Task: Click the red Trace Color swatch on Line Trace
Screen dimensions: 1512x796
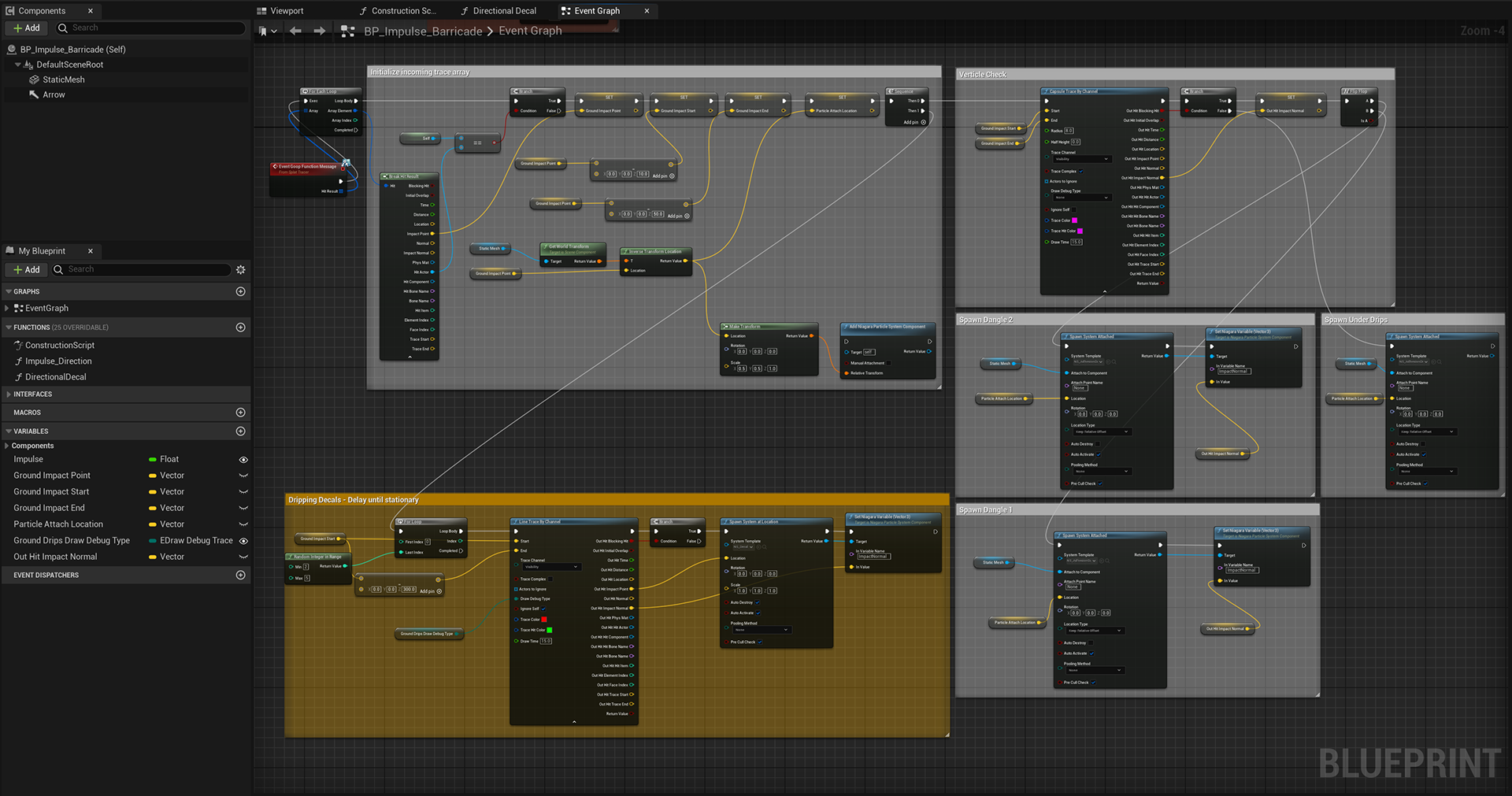Action: coord(543,620)
